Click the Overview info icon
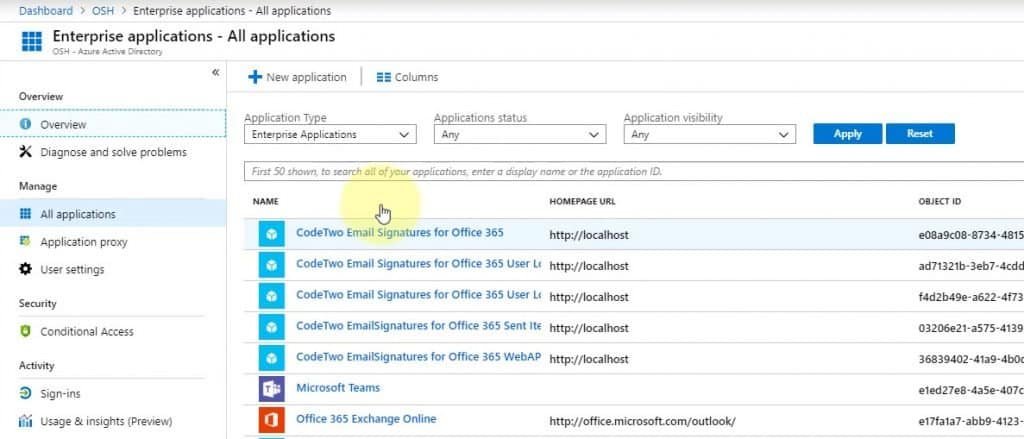1024x439 pixels. point(25,124)
